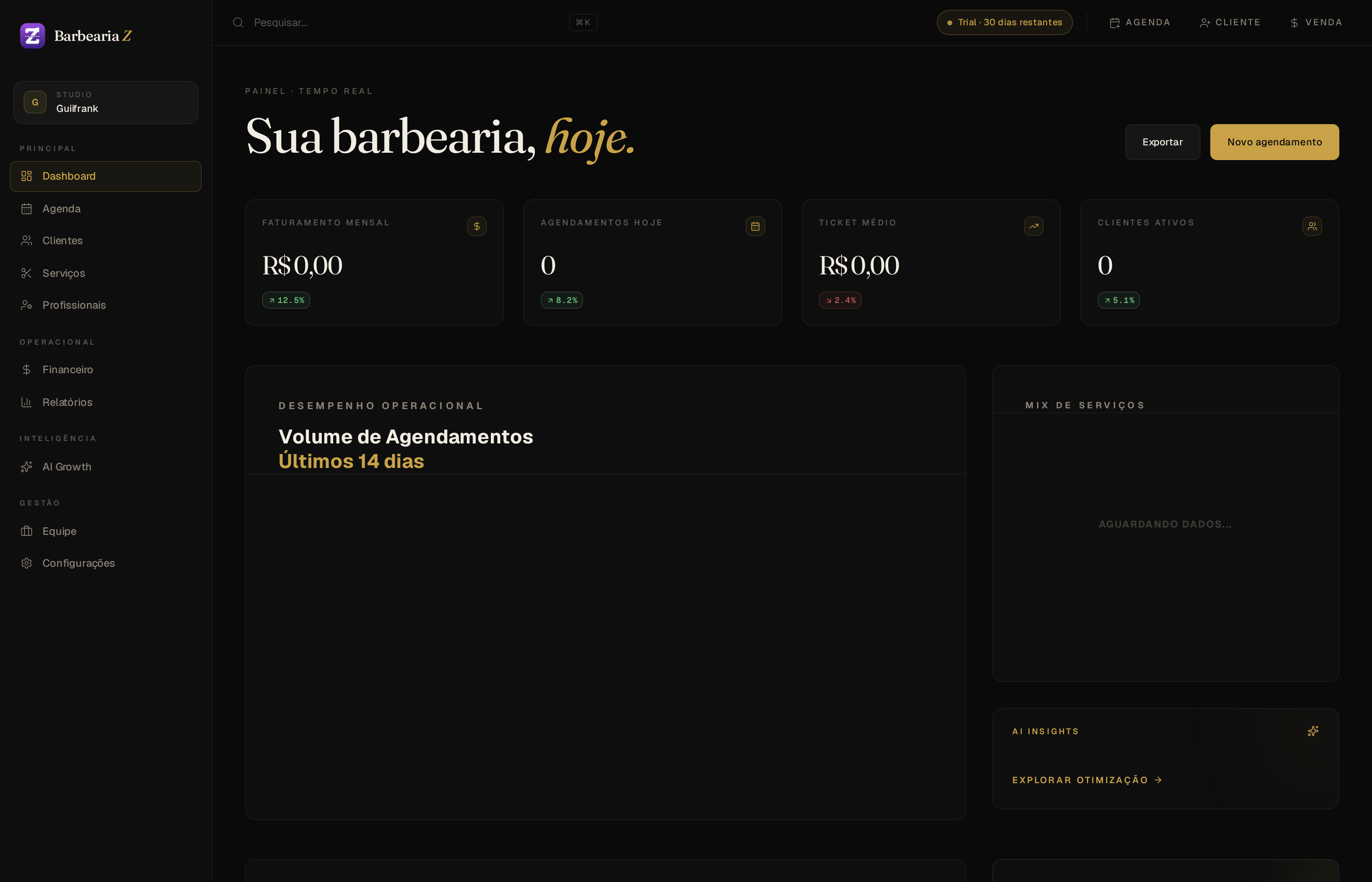Click the calendar-plus icon beside AGENDA in top bar
The height and width of the screenshot is (882, 1372).
click(x=1114, y=23)
